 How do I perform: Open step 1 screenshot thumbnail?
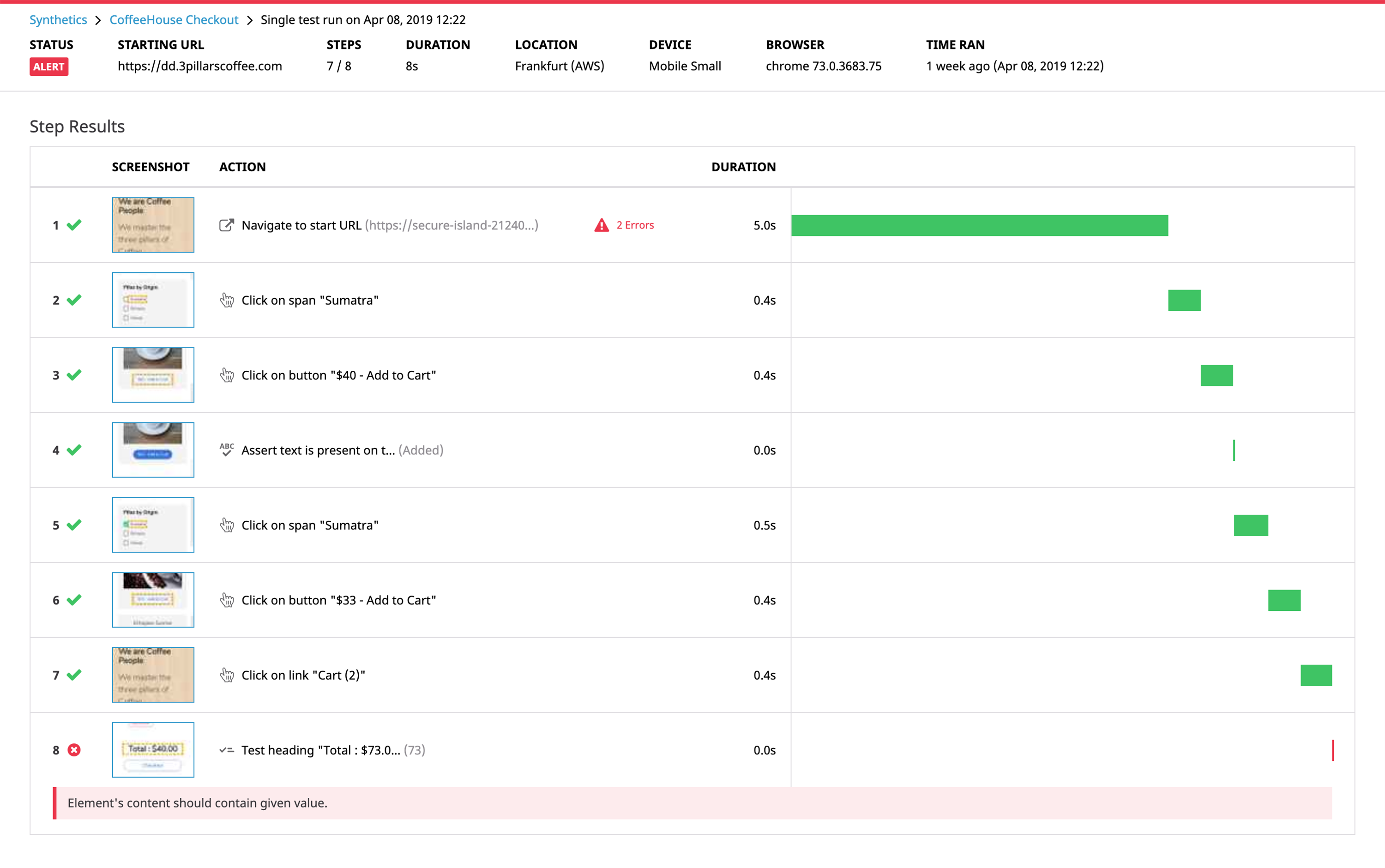(x=153, y=225)
